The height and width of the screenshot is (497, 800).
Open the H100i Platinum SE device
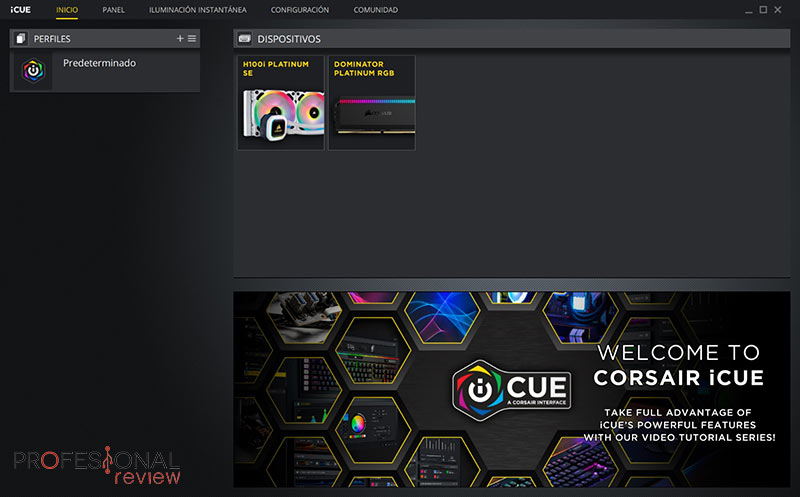click(281, 103)
